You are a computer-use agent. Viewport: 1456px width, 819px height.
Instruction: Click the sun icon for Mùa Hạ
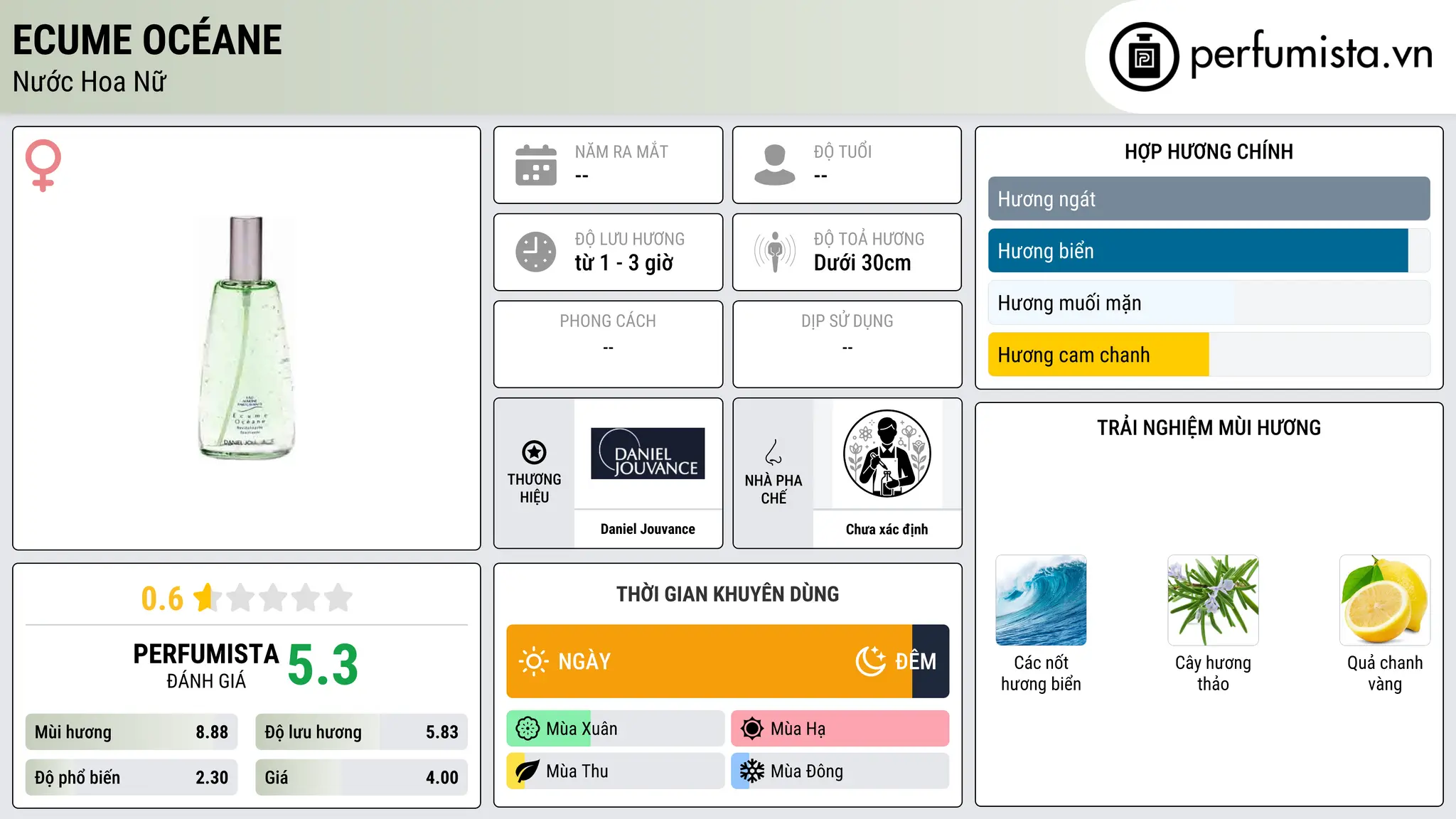pos(752,729)
